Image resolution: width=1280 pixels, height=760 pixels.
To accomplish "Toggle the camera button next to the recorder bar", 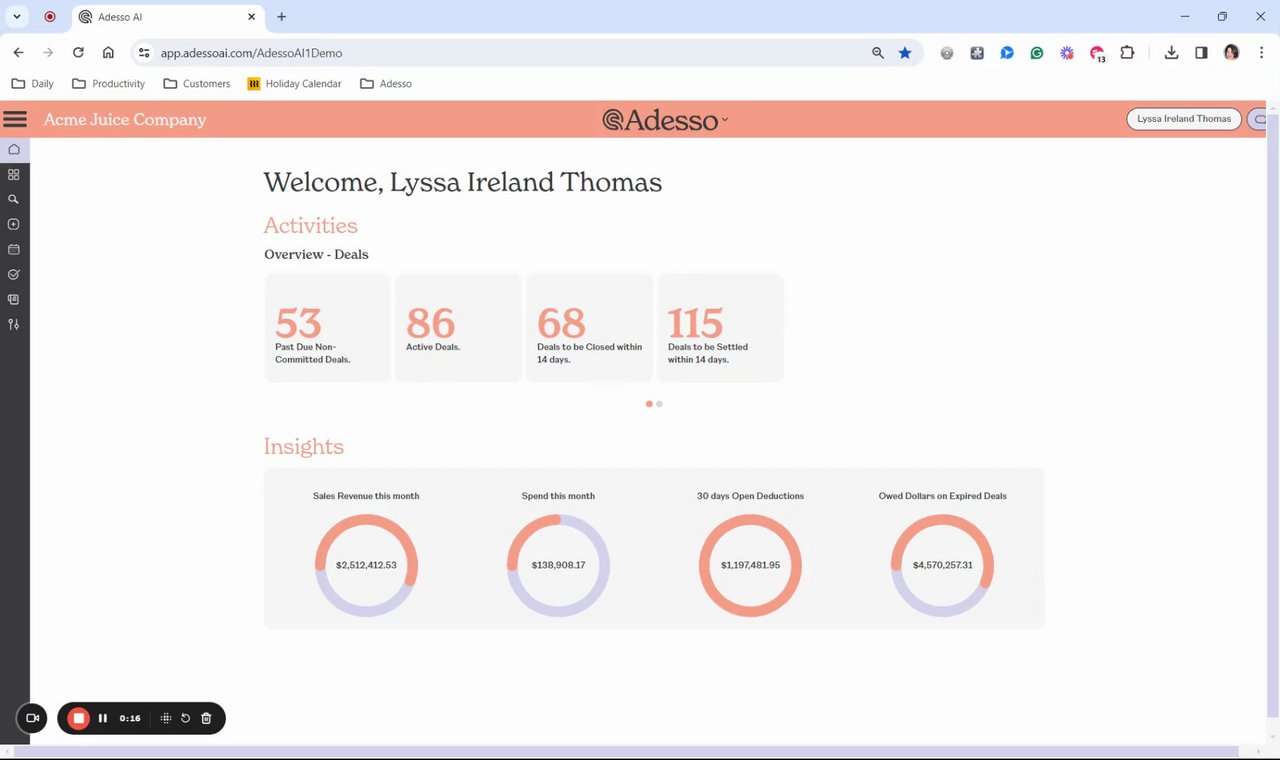I will point(32,718).
